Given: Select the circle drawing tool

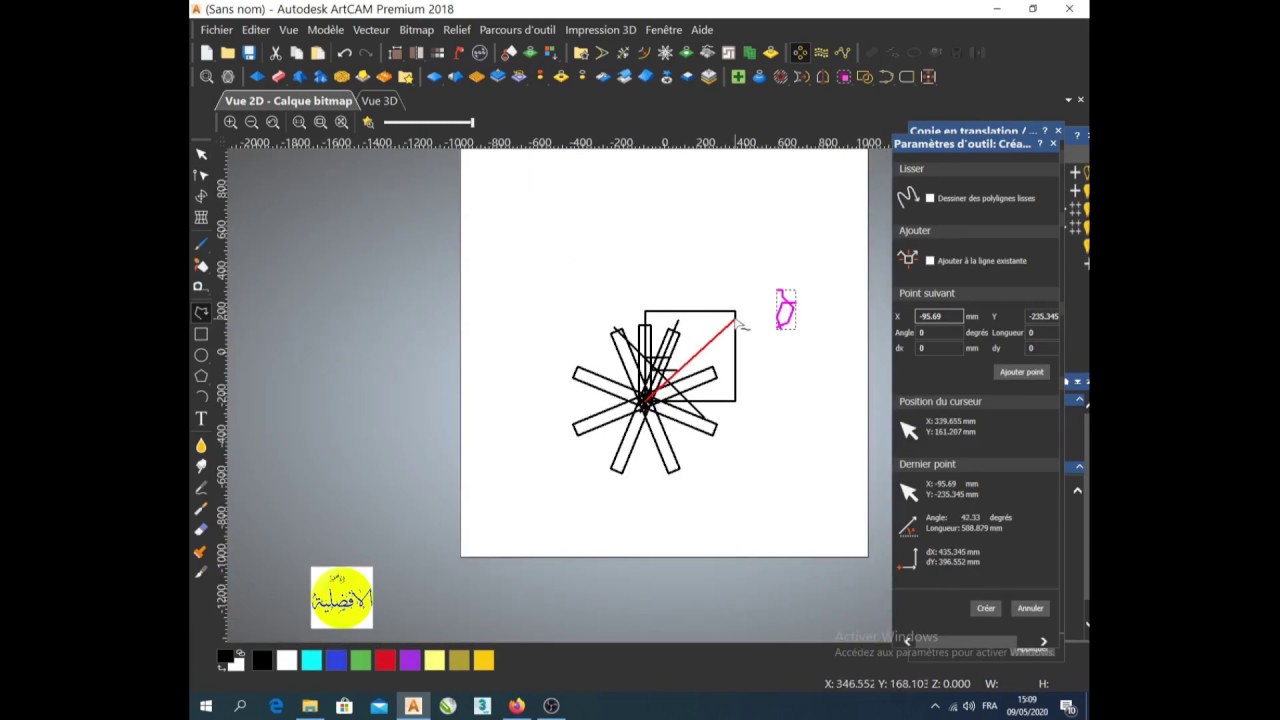Looking at the screenshot, I should 201,355.
